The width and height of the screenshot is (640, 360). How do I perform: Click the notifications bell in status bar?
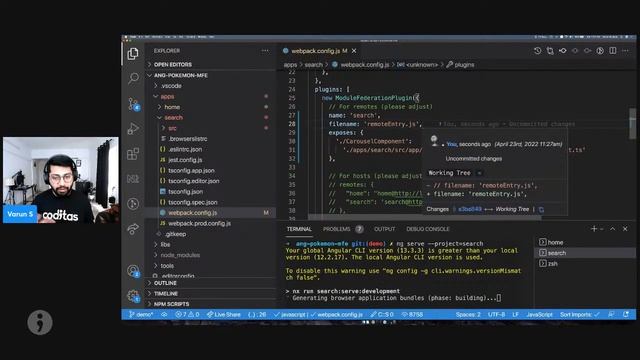tap(626, 314)
